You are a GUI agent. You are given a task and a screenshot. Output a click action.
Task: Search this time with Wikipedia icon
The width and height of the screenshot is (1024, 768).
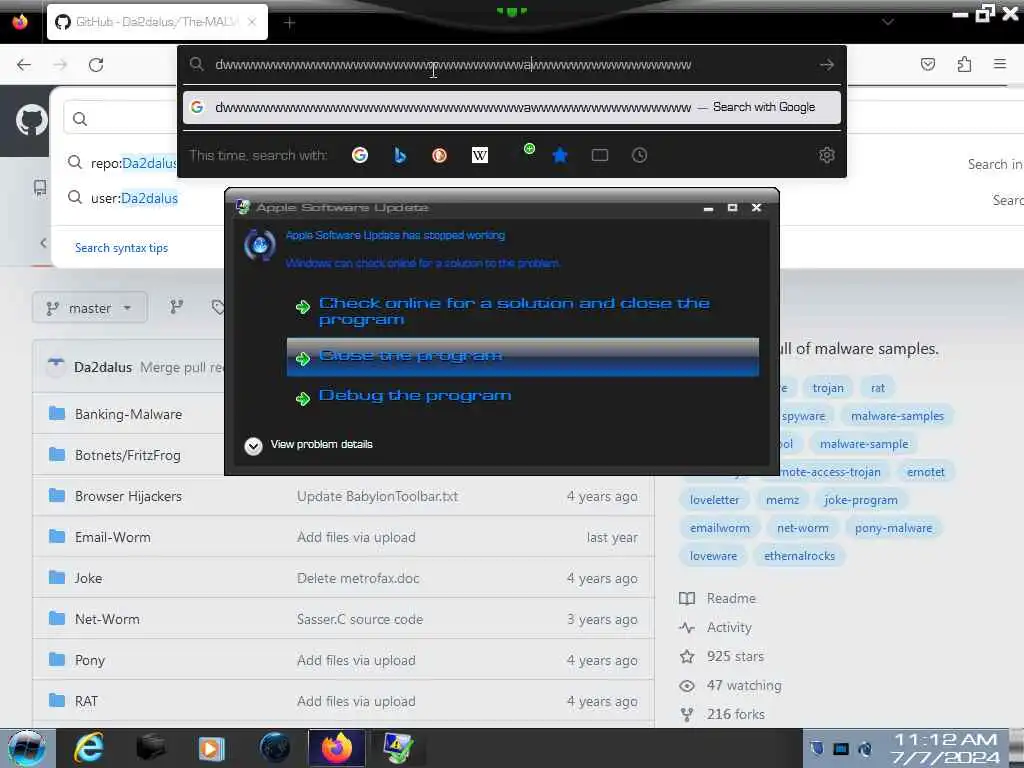point(479,155)
